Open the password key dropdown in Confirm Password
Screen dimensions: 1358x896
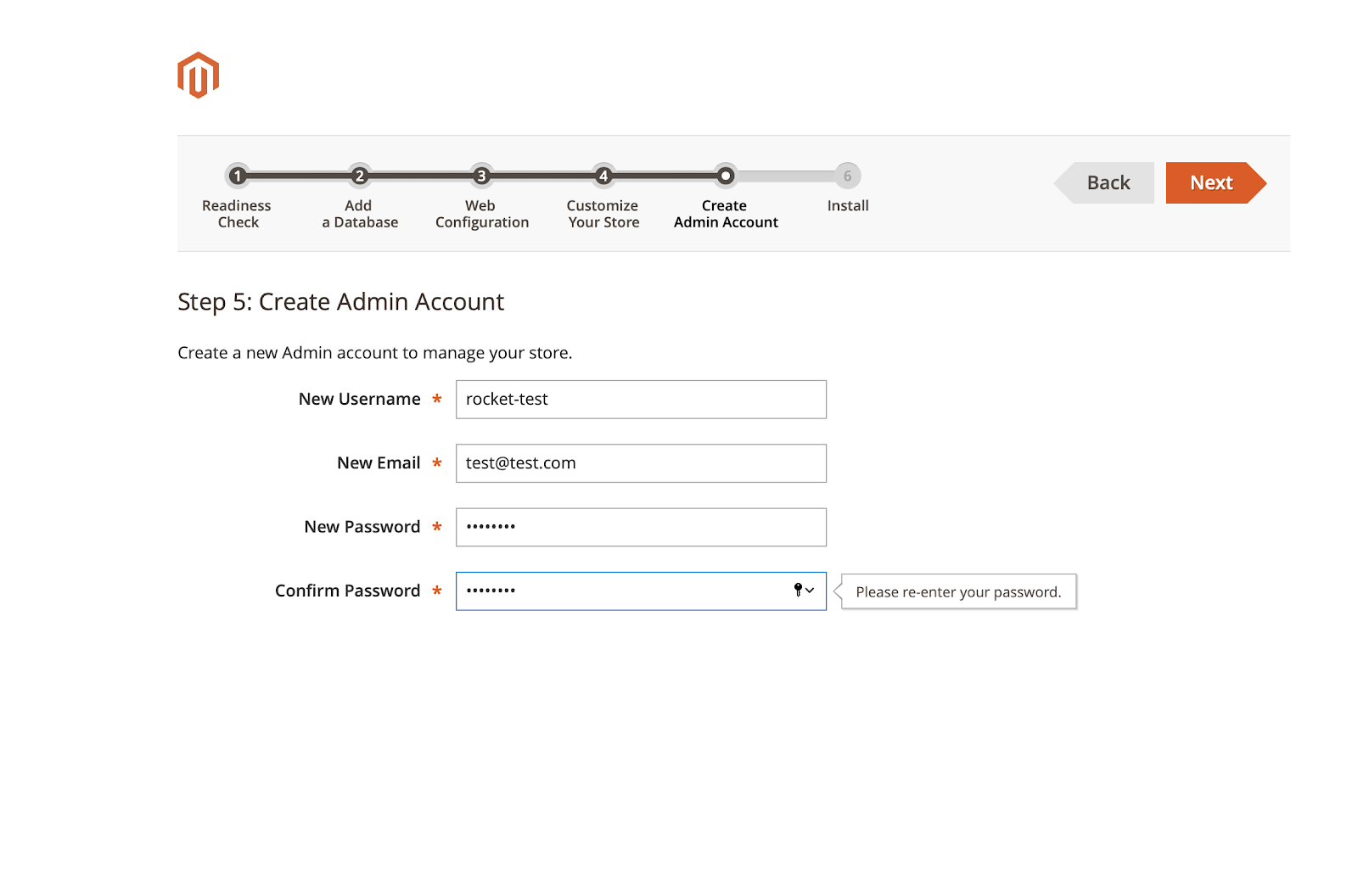click(x=804, y=591)
